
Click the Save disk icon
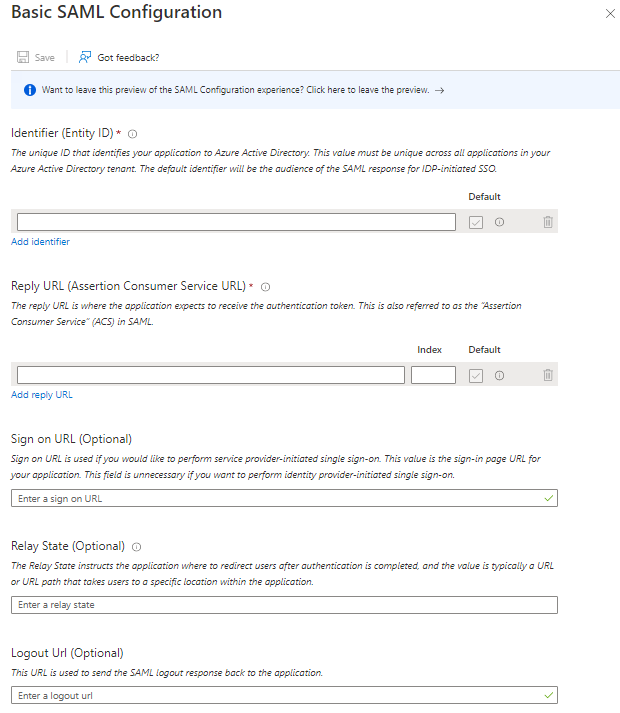22,57
